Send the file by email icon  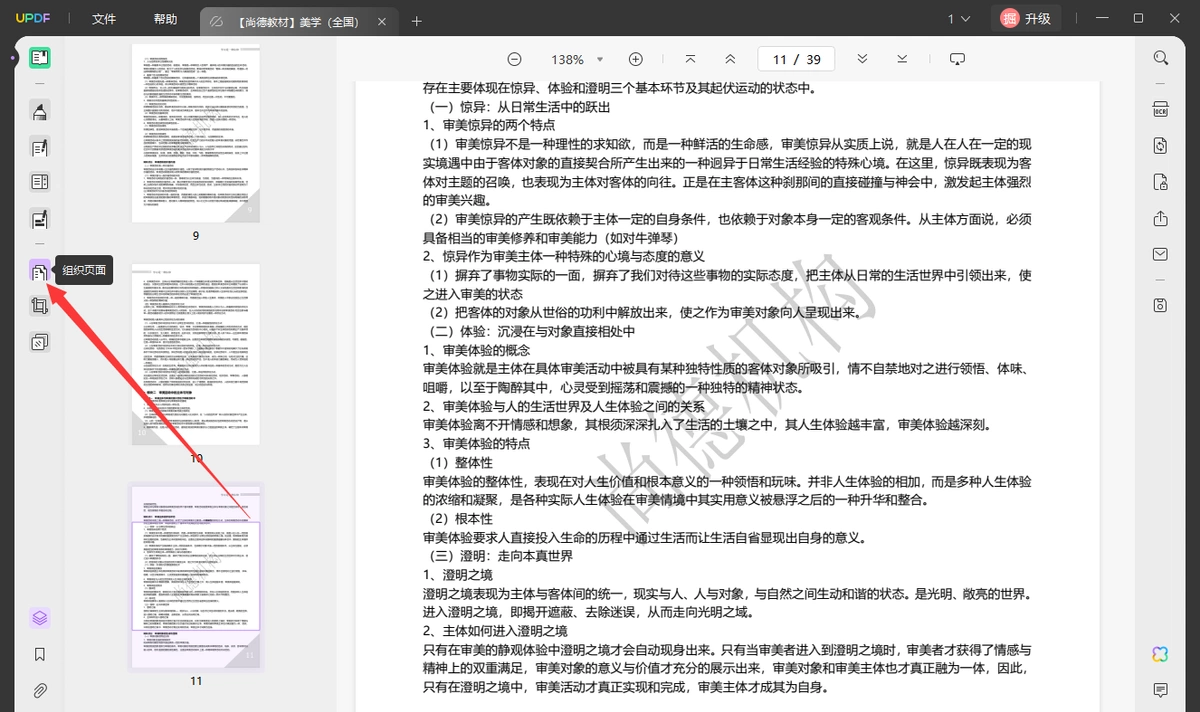click(1161, 254)
